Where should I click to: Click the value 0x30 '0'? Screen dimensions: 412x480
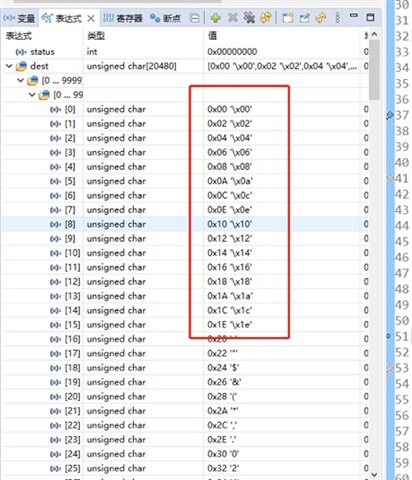click(223, 454)
